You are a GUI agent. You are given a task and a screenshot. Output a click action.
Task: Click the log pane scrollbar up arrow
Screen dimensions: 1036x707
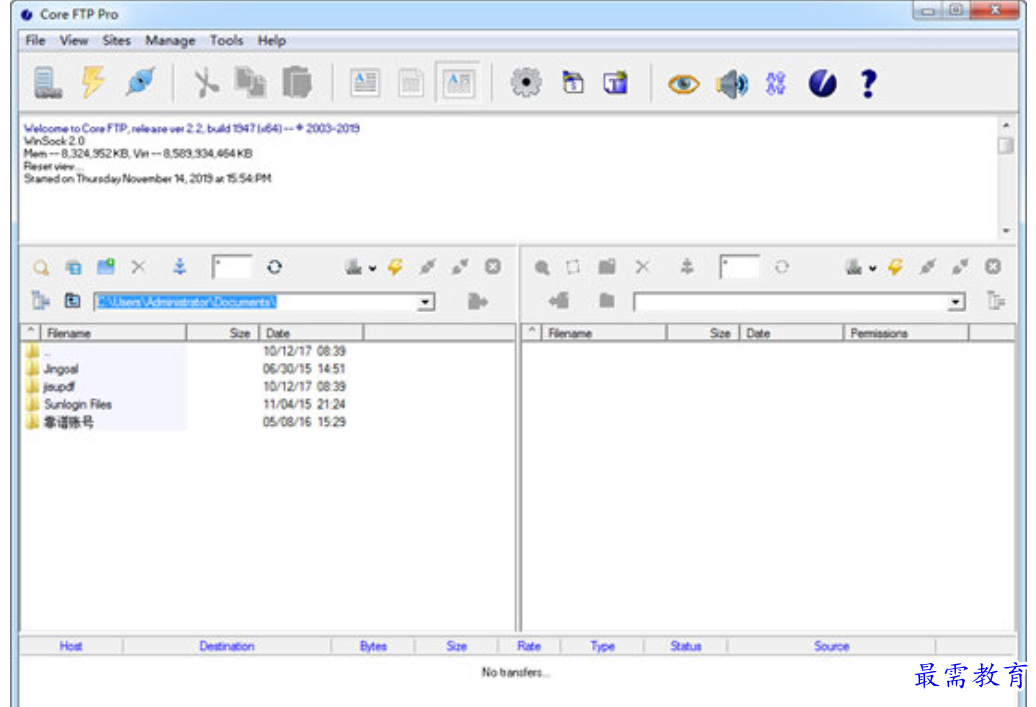(x=1006, y=125)
